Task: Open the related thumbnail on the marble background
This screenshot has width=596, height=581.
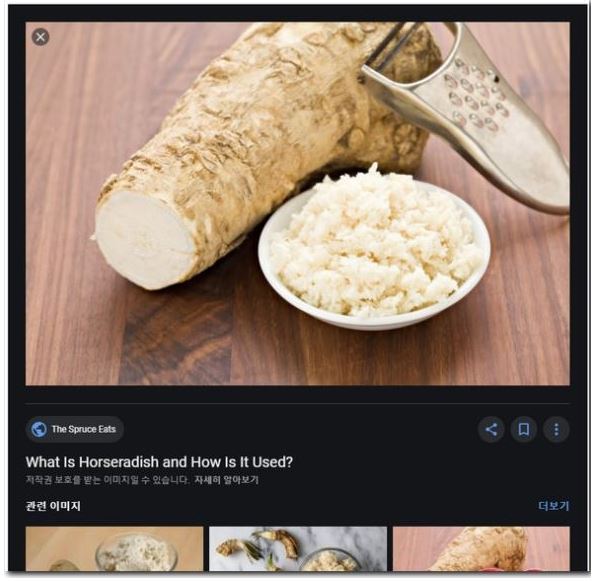Action: click(298, 548)
